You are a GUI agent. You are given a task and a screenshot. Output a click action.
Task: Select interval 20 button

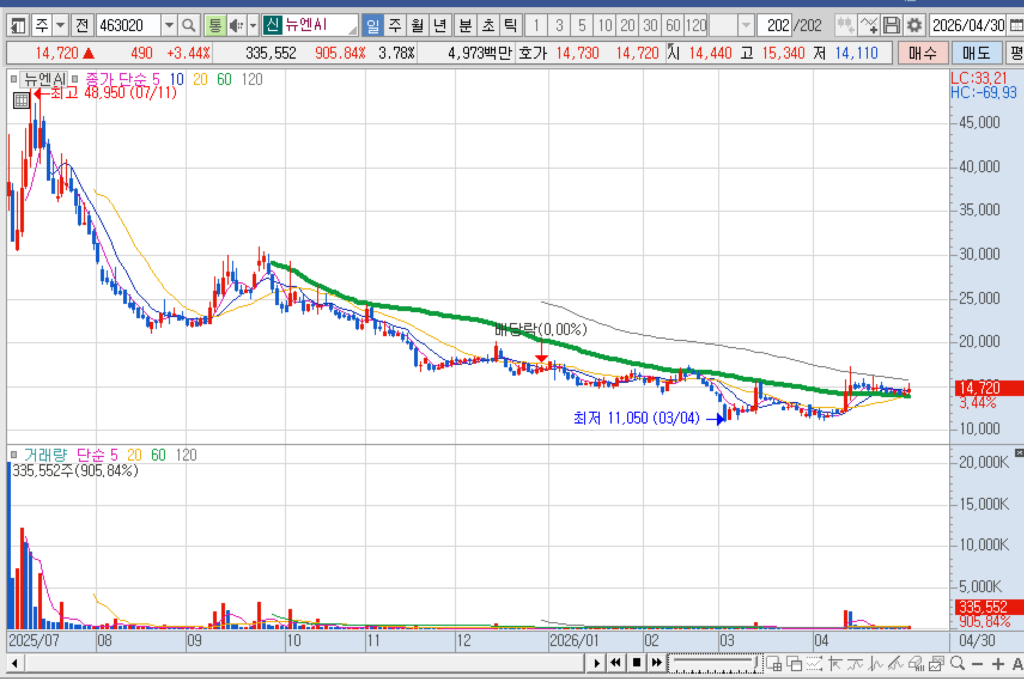(x=628, y=25)
